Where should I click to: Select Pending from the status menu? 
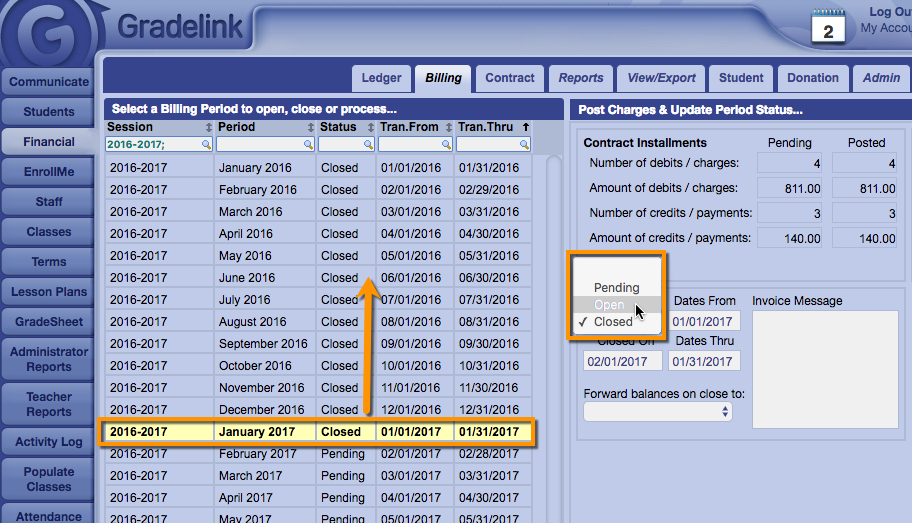(616, 288)
